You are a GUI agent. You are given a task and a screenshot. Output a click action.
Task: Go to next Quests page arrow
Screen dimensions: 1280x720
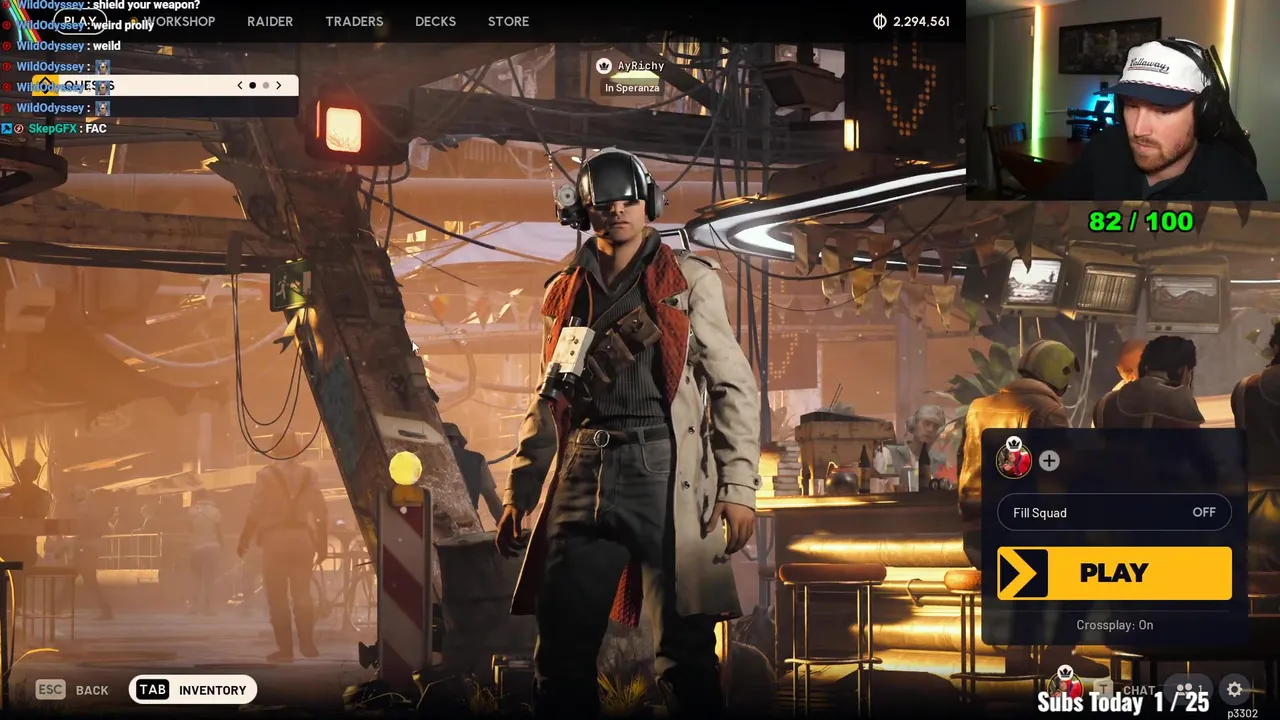click(x=279, y=85)
